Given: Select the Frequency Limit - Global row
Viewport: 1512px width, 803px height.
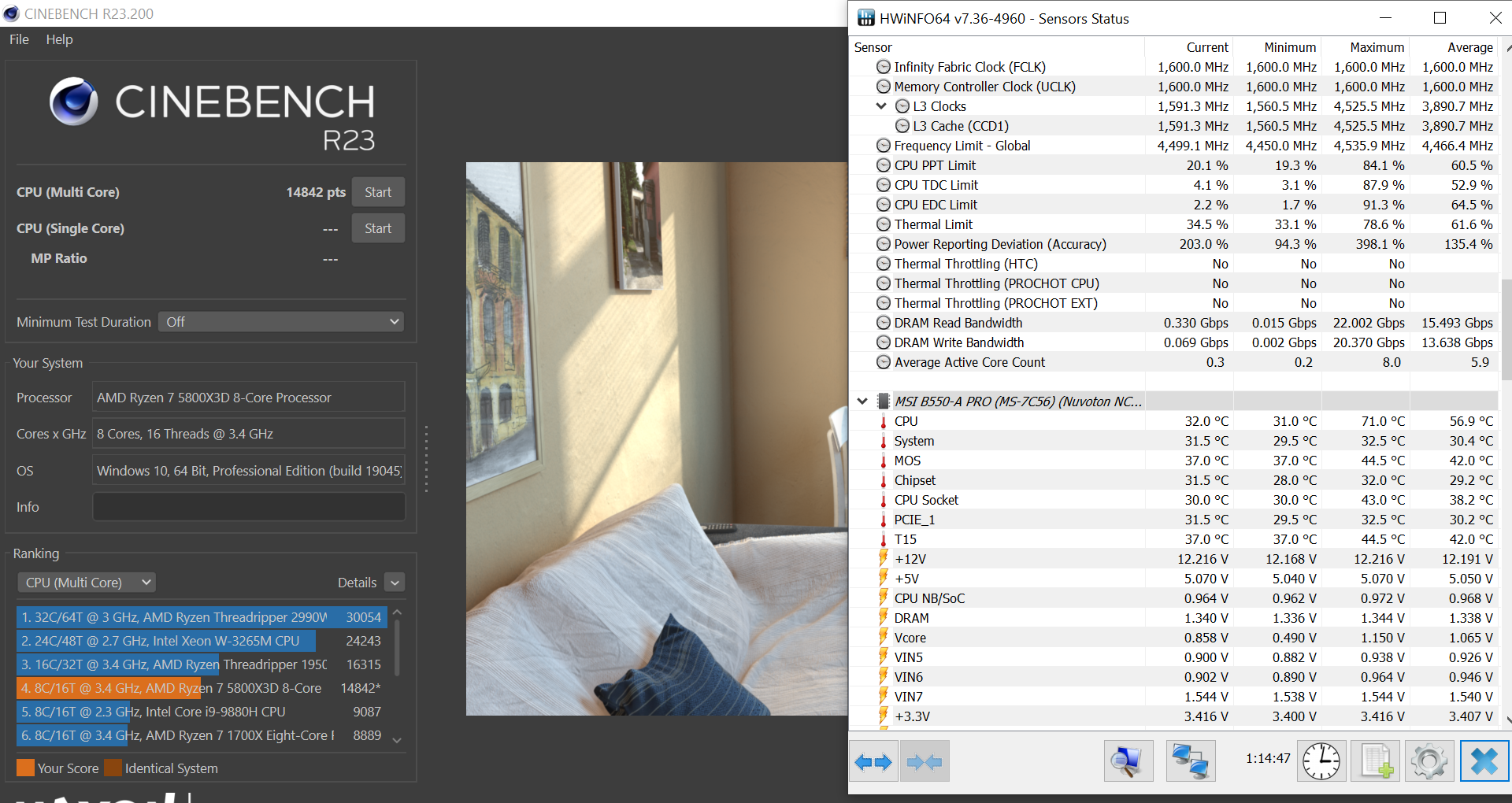Looking at the screenshot, I should click(x=1173, y=146).
